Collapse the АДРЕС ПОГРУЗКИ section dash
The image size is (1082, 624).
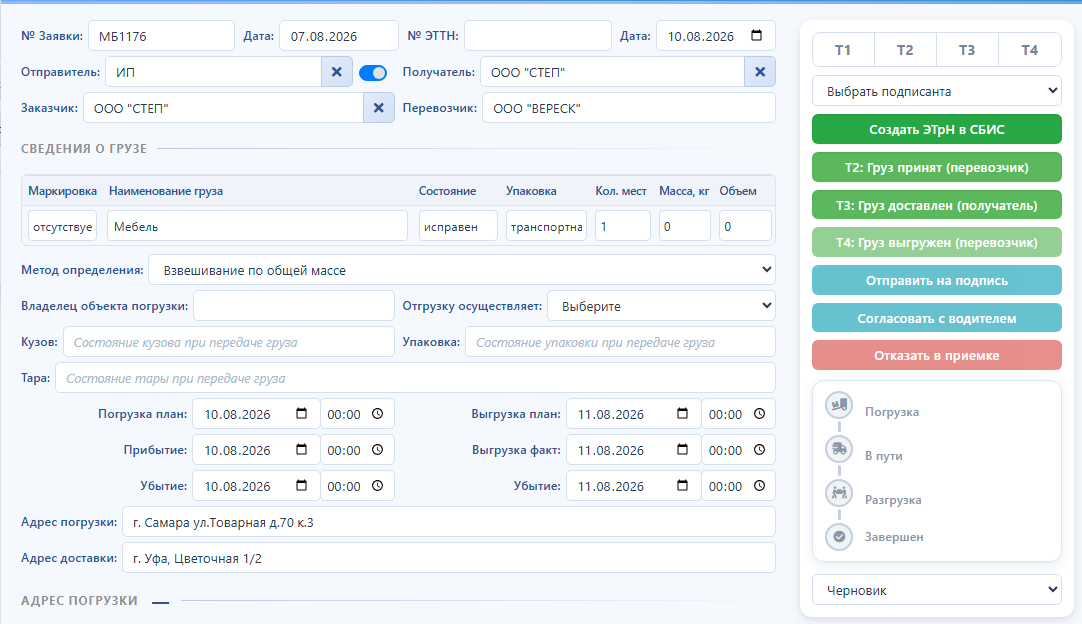(x=160, y=603)
